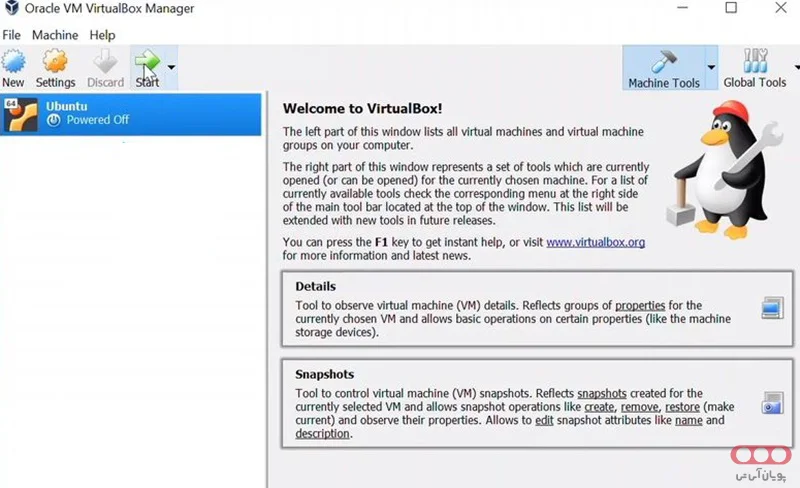800x488 pixels.
Task: Expand the Global Tools dropdown arrow
Action: (796, 68)
